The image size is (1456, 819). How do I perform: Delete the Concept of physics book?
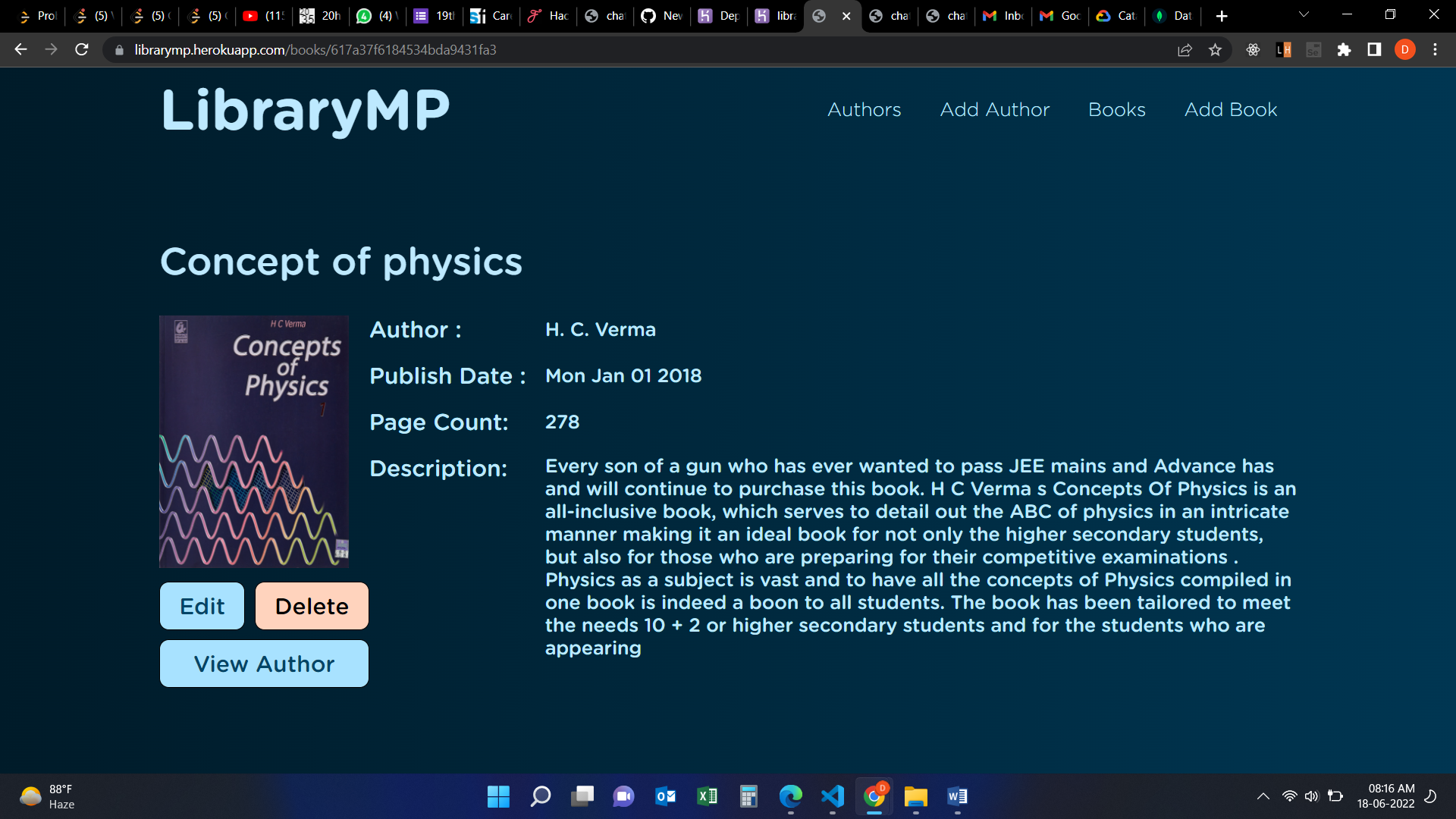point(311,606)
